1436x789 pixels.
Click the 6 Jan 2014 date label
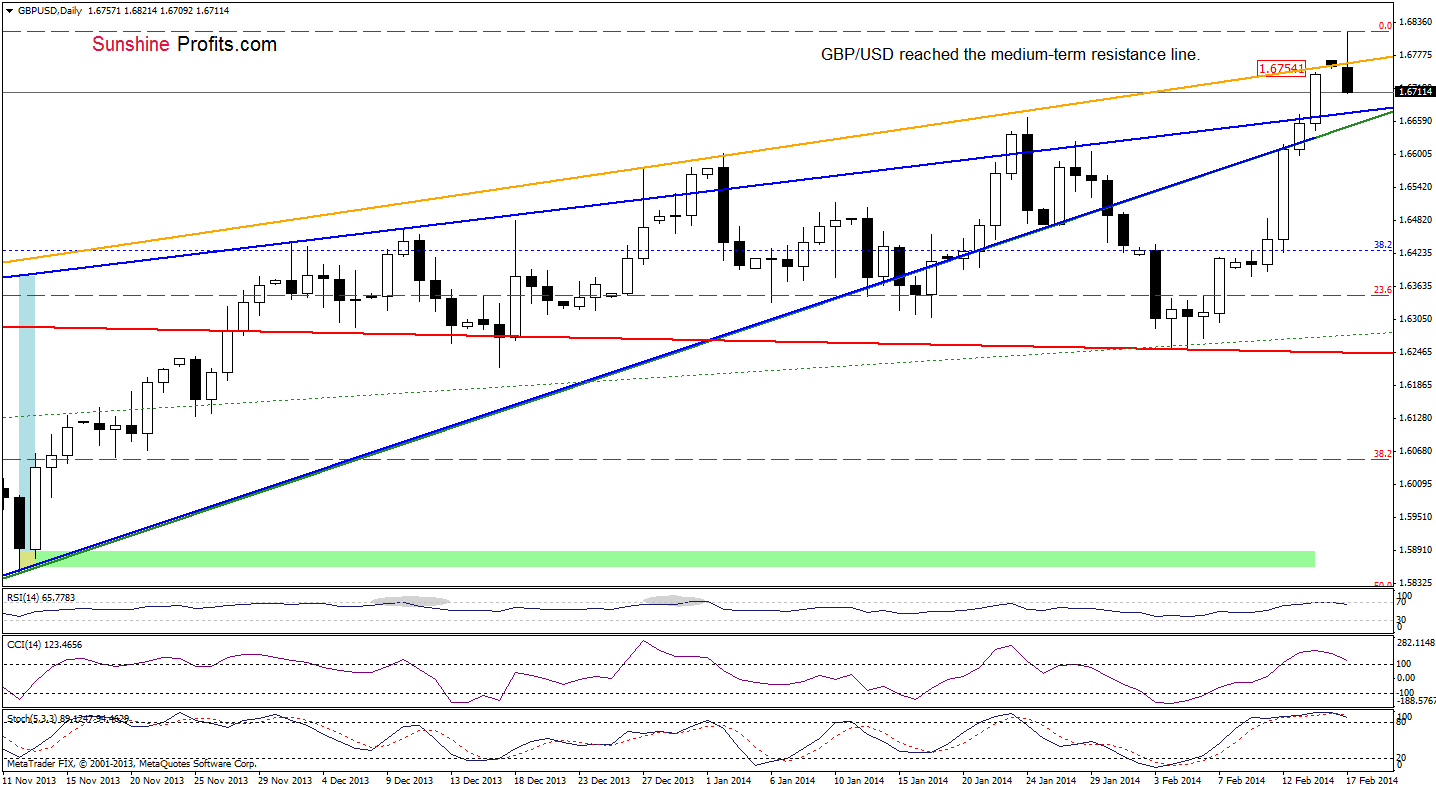792,779
